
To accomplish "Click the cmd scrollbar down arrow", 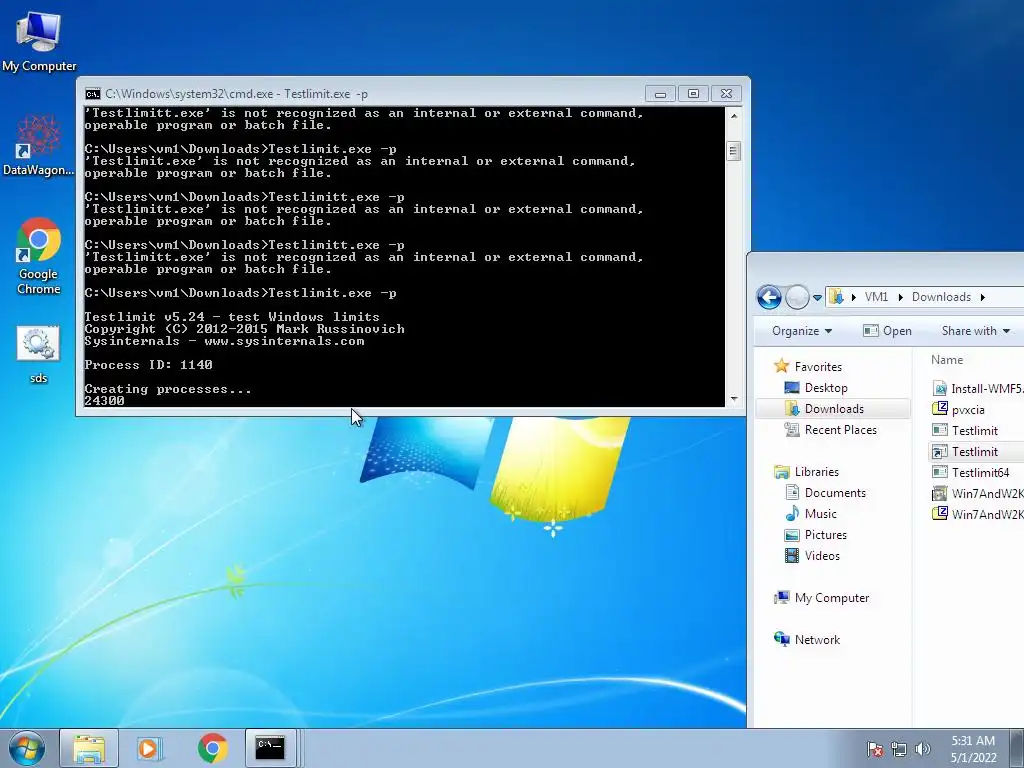I will pyautogui.click(x=733, y=398).
